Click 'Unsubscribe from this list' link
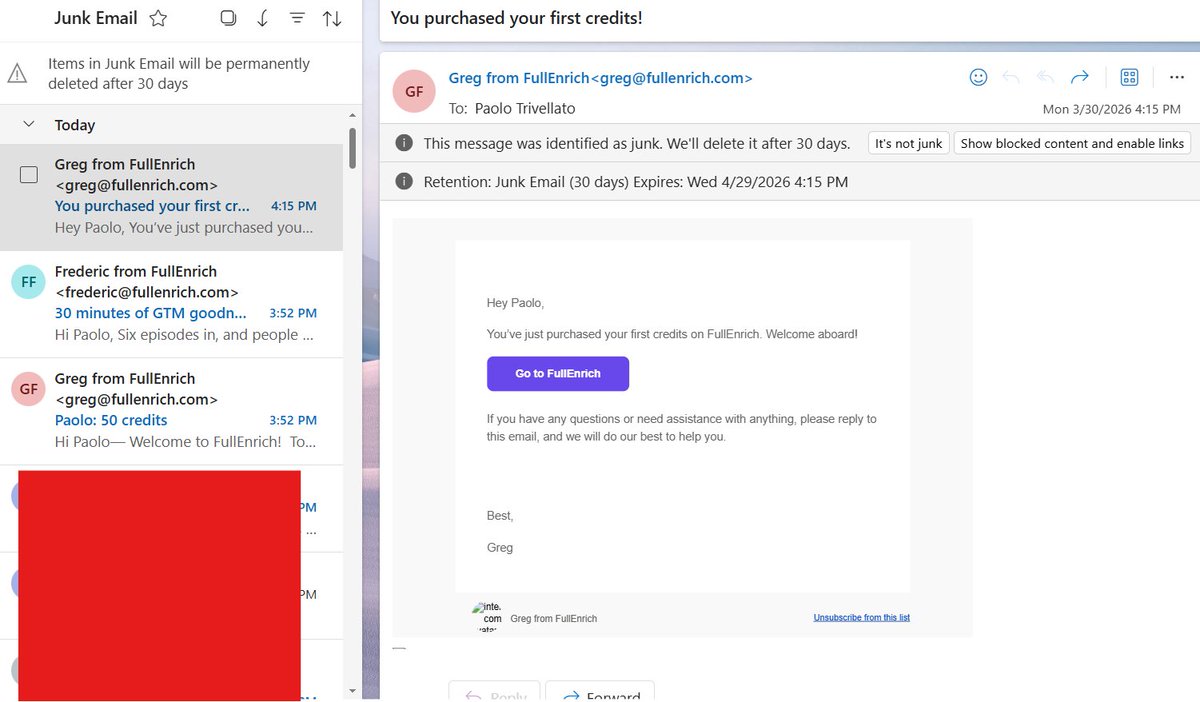Image resolution: width=1200 pixels, height=702 pixels. click(x=861, y=617)
